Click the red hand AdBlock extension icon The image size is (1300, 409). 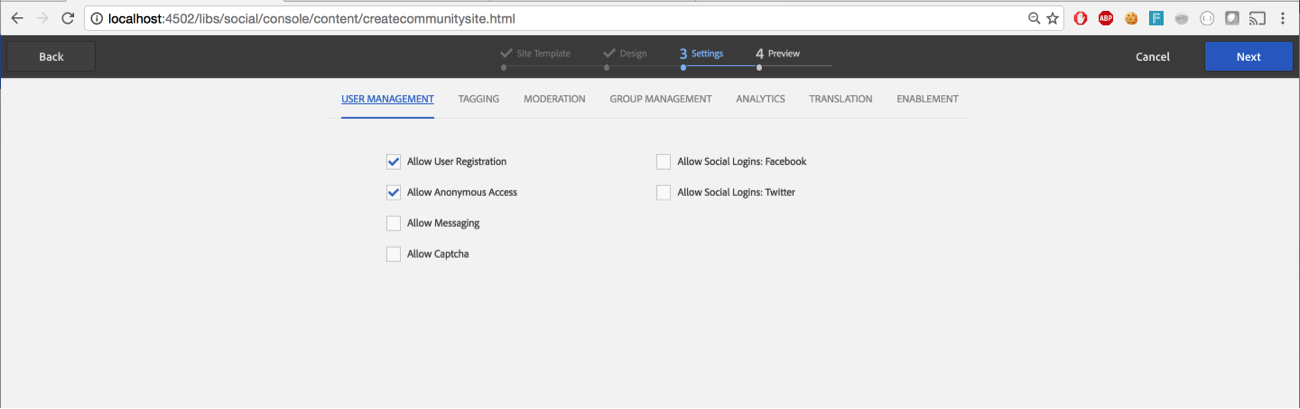point(1081,18)
